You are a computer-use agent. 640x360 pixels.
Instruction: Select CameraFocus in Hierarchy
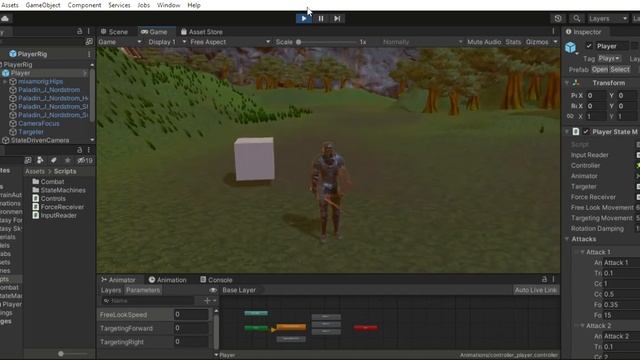click(39, 123)
